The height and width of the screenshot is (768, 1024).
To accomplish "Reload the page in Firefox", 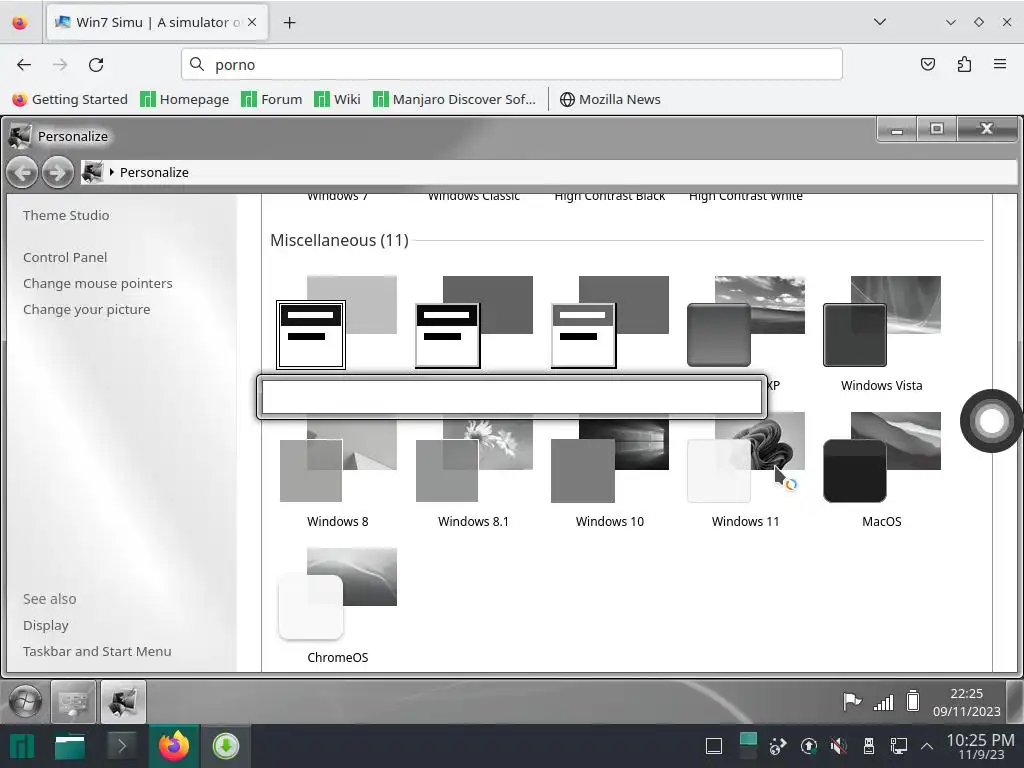I will coord(96,65).
